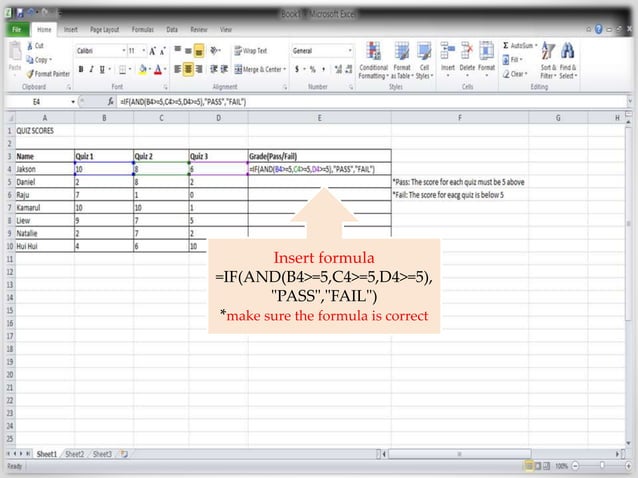Open the Font dialog launcher
The width and height of the screenshot is (638, 478).
pyautogui.click(x=166, y=87)
